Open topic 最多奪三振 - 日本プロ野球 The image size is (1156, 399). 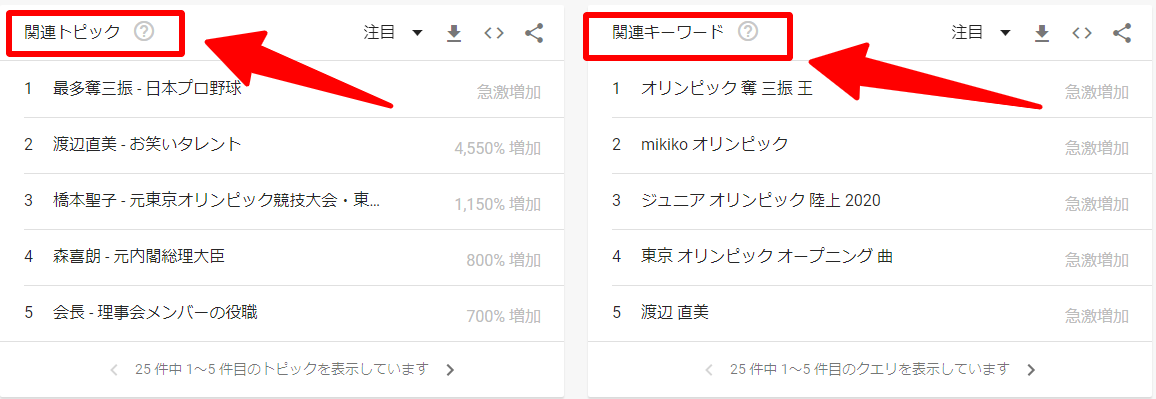[x=147, y=89]
